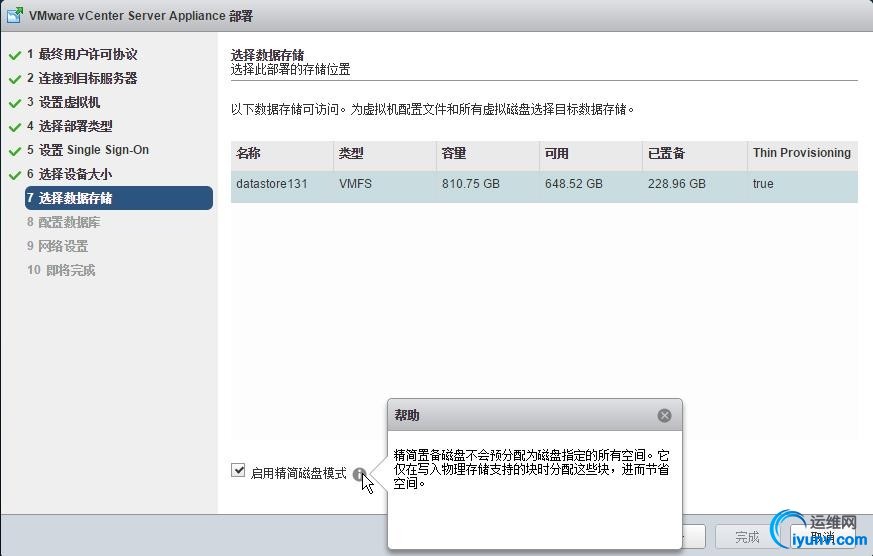The width and height of the screenshot is (873, 556).
Task: Go to step 3 设置虚拟机
Action: click(63, 102)
